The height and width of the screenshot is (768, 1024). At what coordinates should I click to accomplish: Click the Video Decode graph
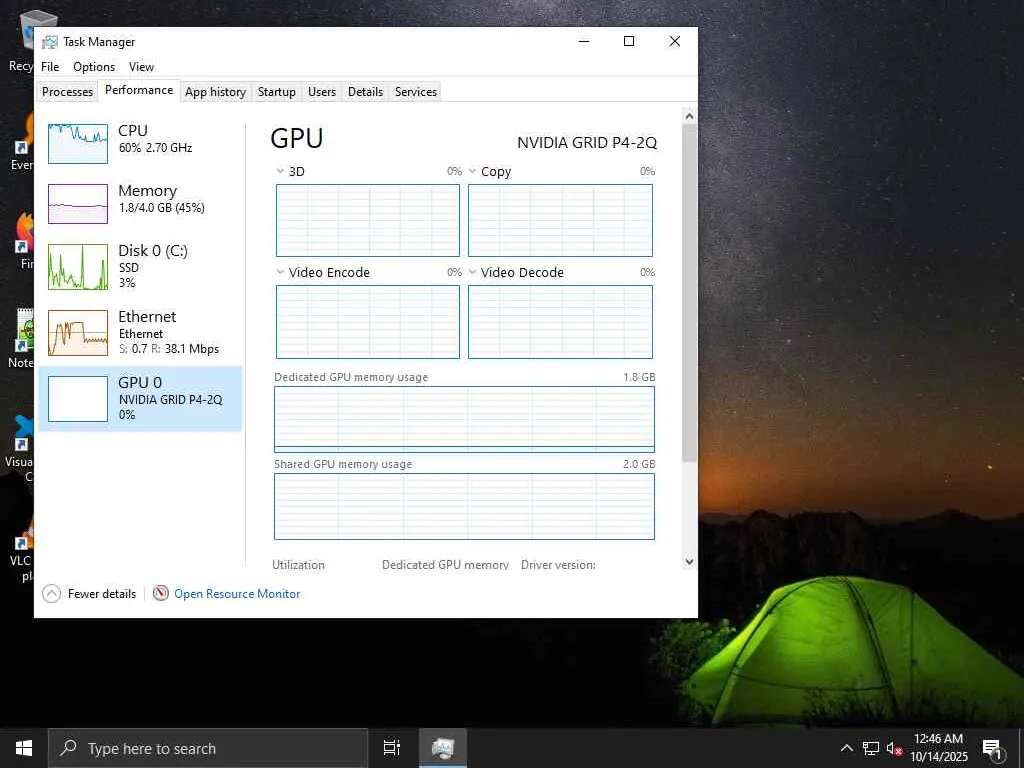tap(560, 322)
